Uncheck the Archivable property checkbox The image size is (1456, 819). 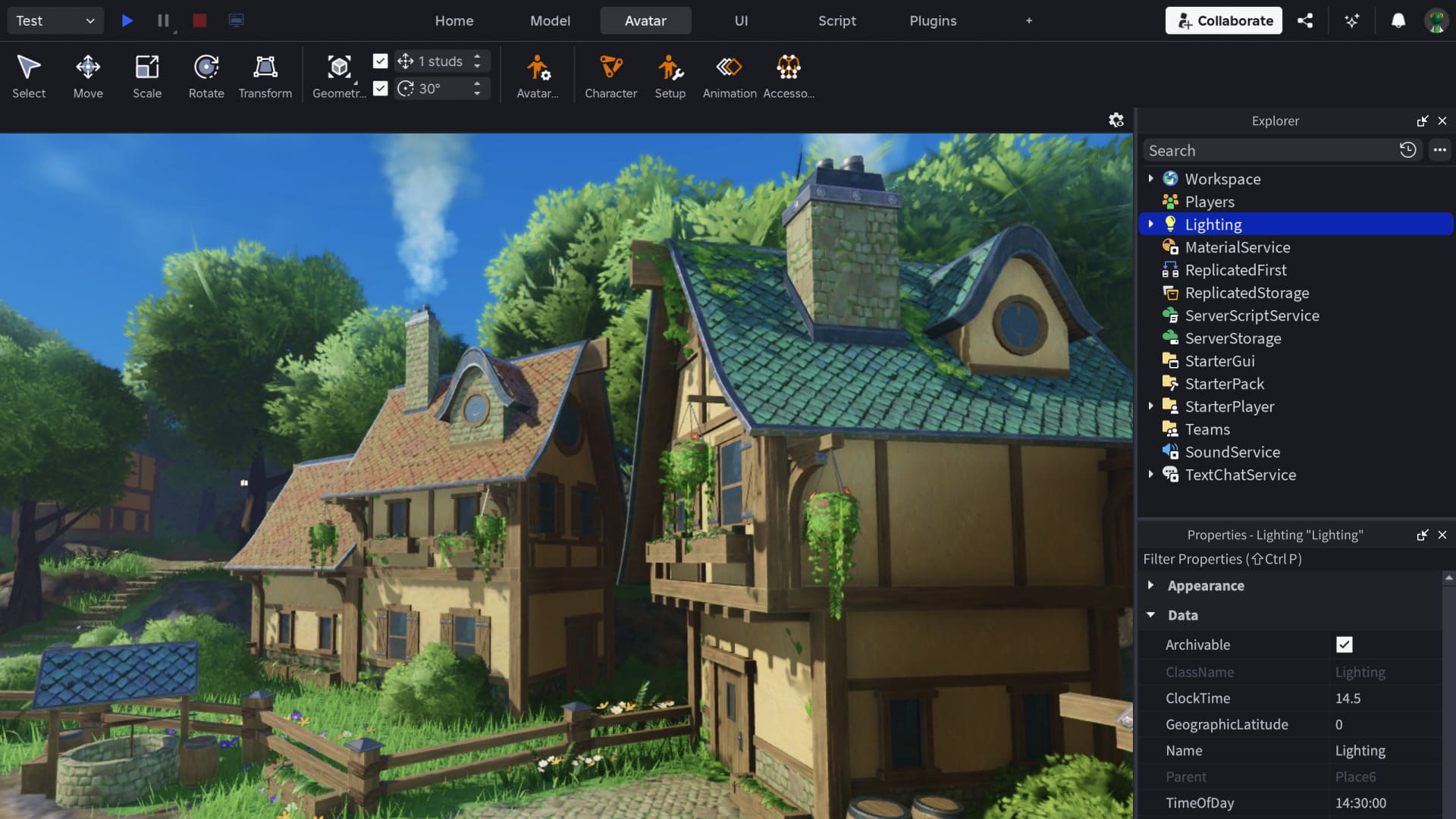[1343, 645]
